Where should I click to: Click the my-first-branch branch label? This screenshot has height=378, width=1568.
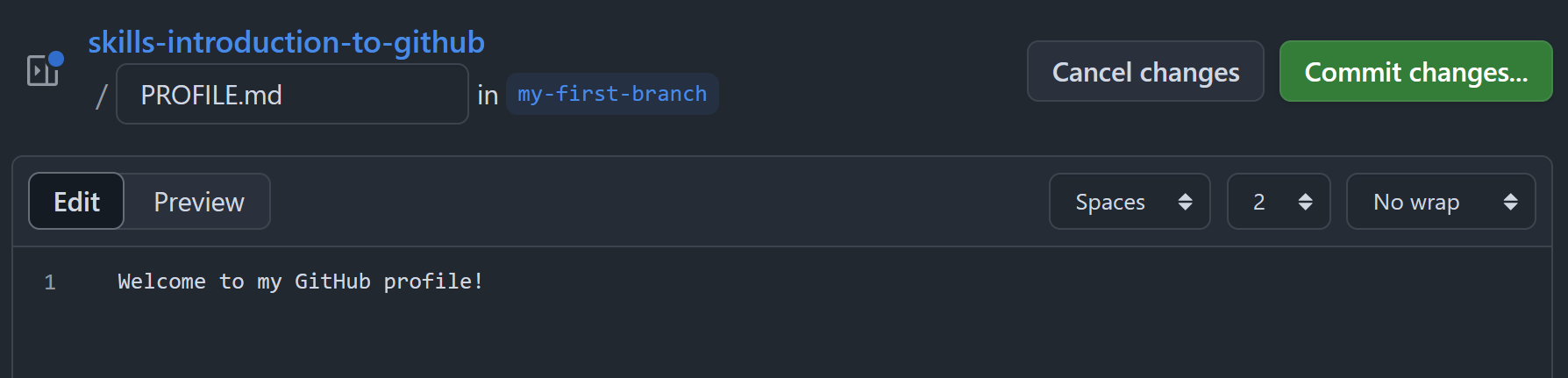pyautogui.click(x=612, y=94)
